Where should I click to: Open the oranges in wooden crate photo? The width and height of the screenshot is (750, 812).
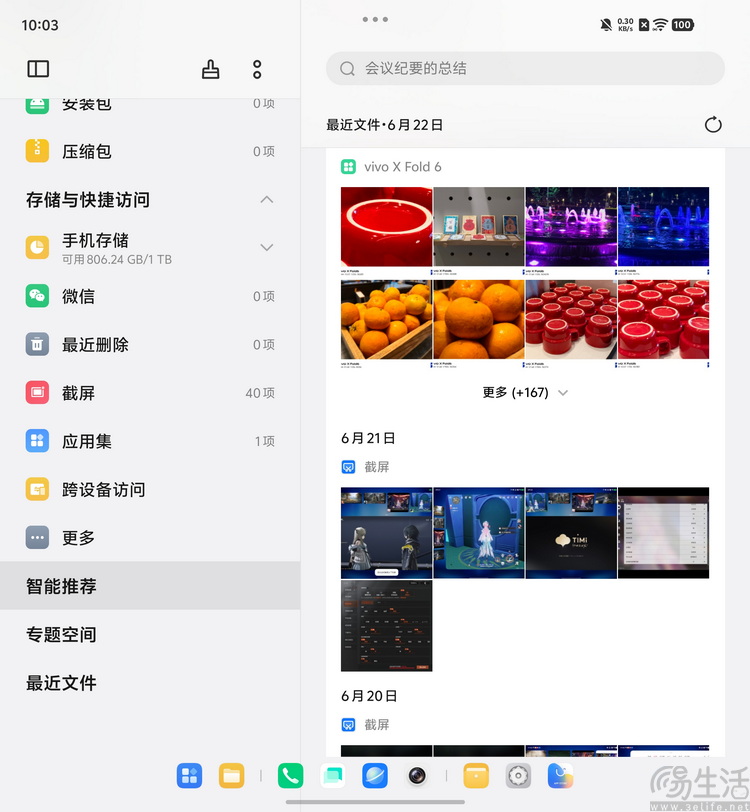pyautogui.click(x=386, y=320)
